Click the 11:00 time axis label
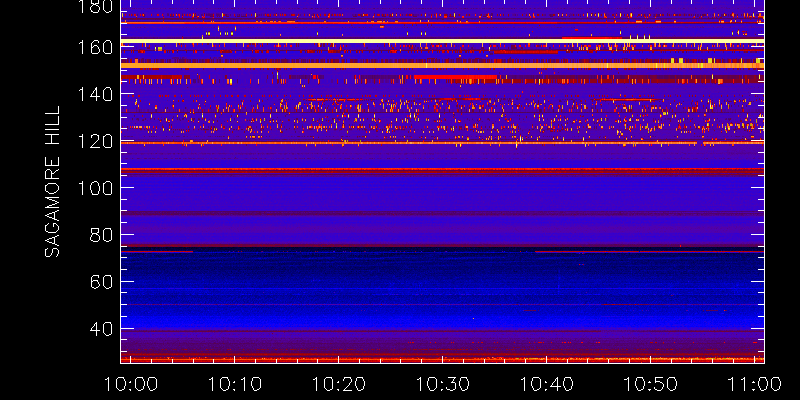 [755, 384]
